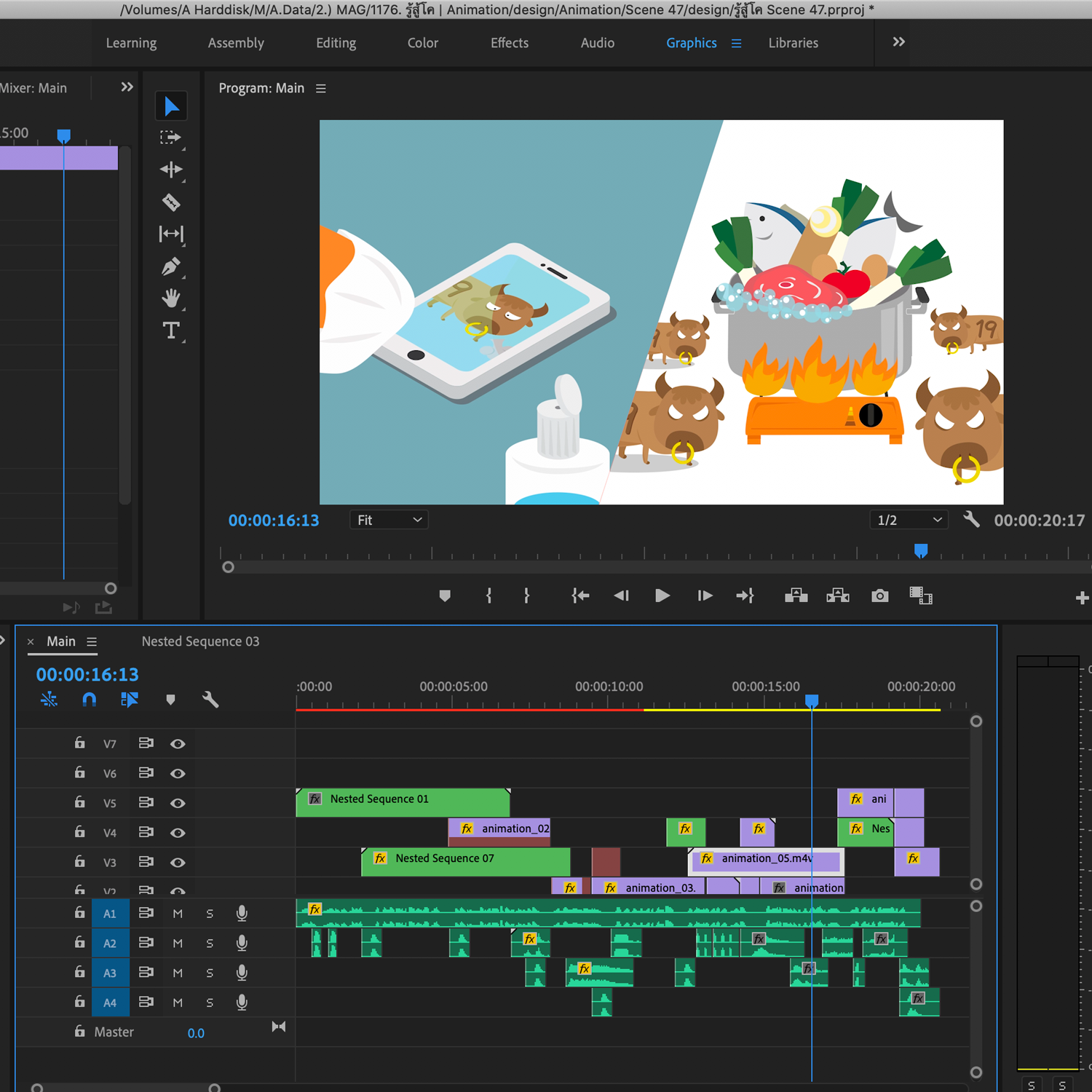Click the Mark Out button
Image resolution: width=1092 pixels, height=1092 pixels.
coord(526,596)
